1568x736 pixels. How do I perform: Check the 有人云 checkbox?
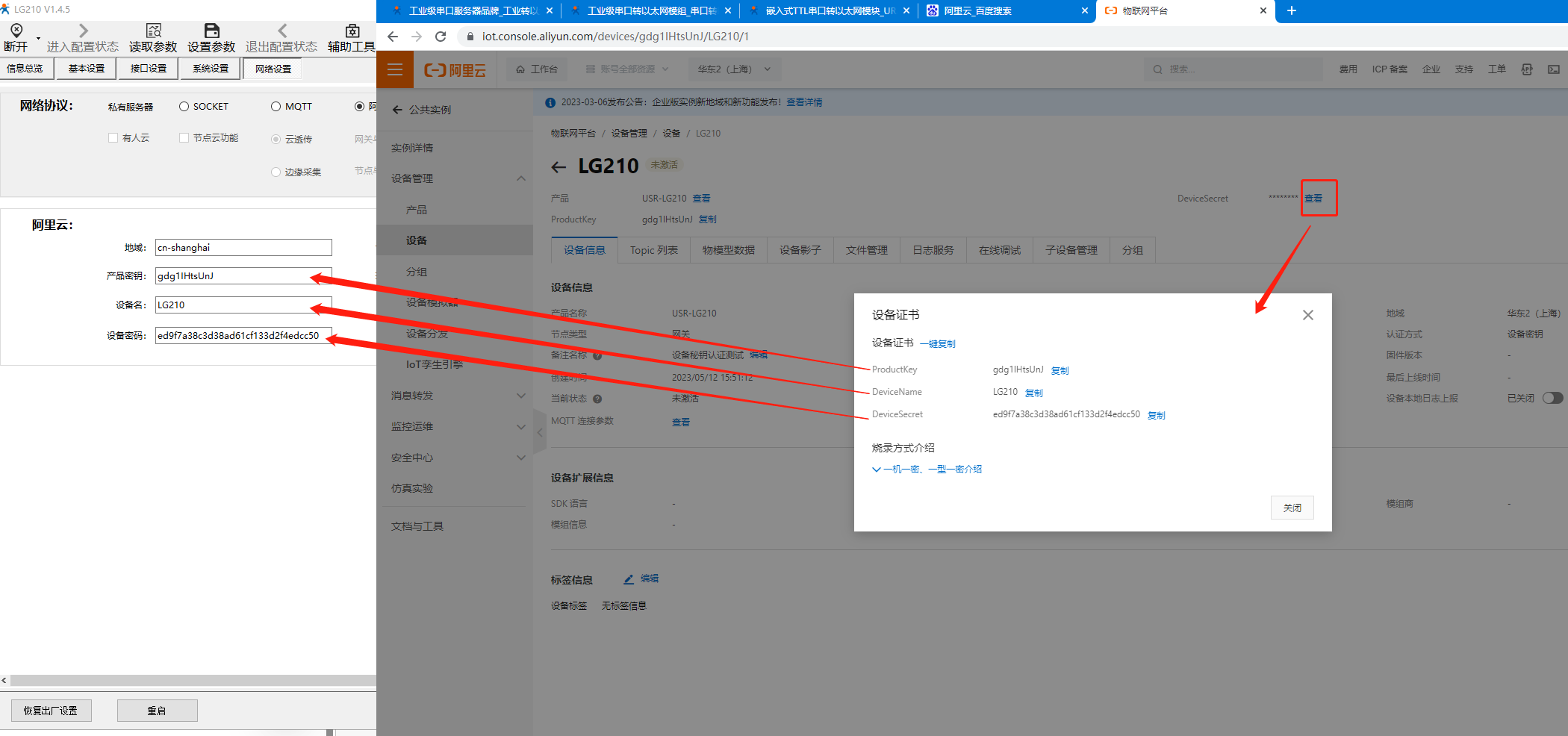click(113, 138)
